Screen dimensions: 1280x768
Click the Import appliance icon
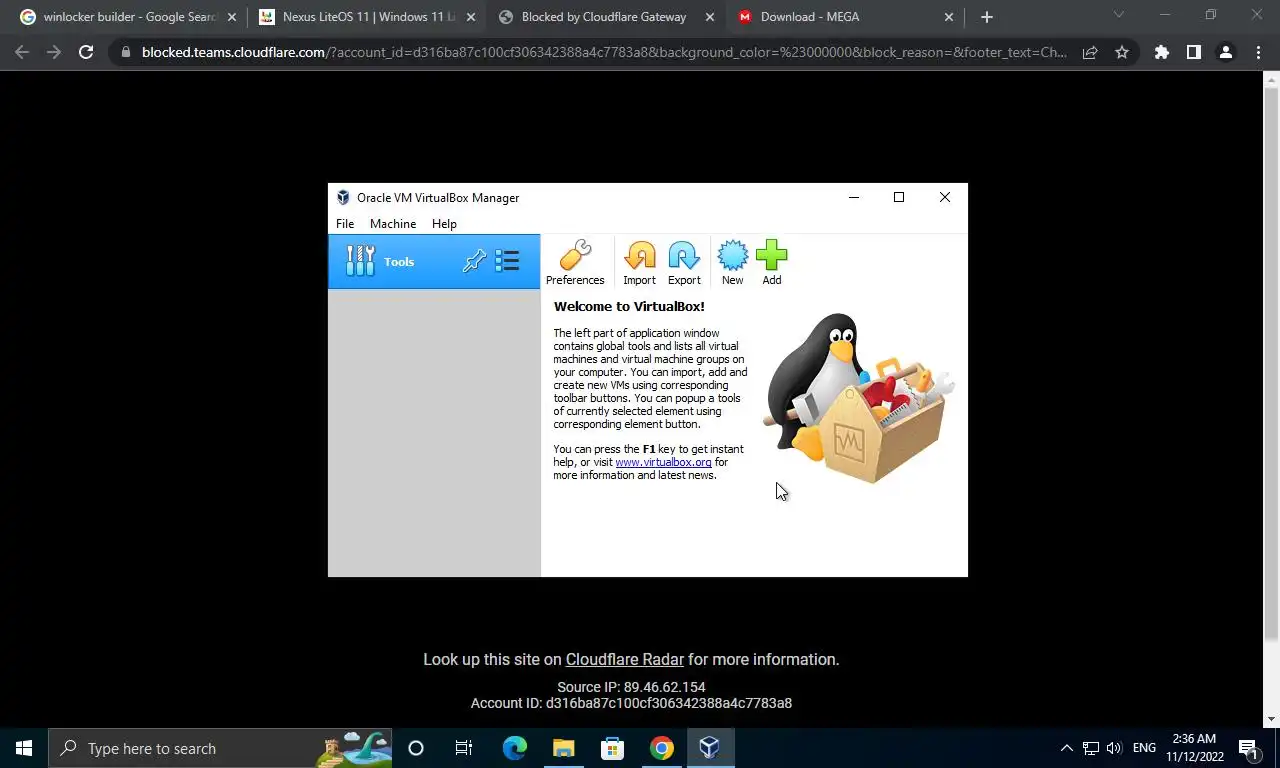(640, 263)
